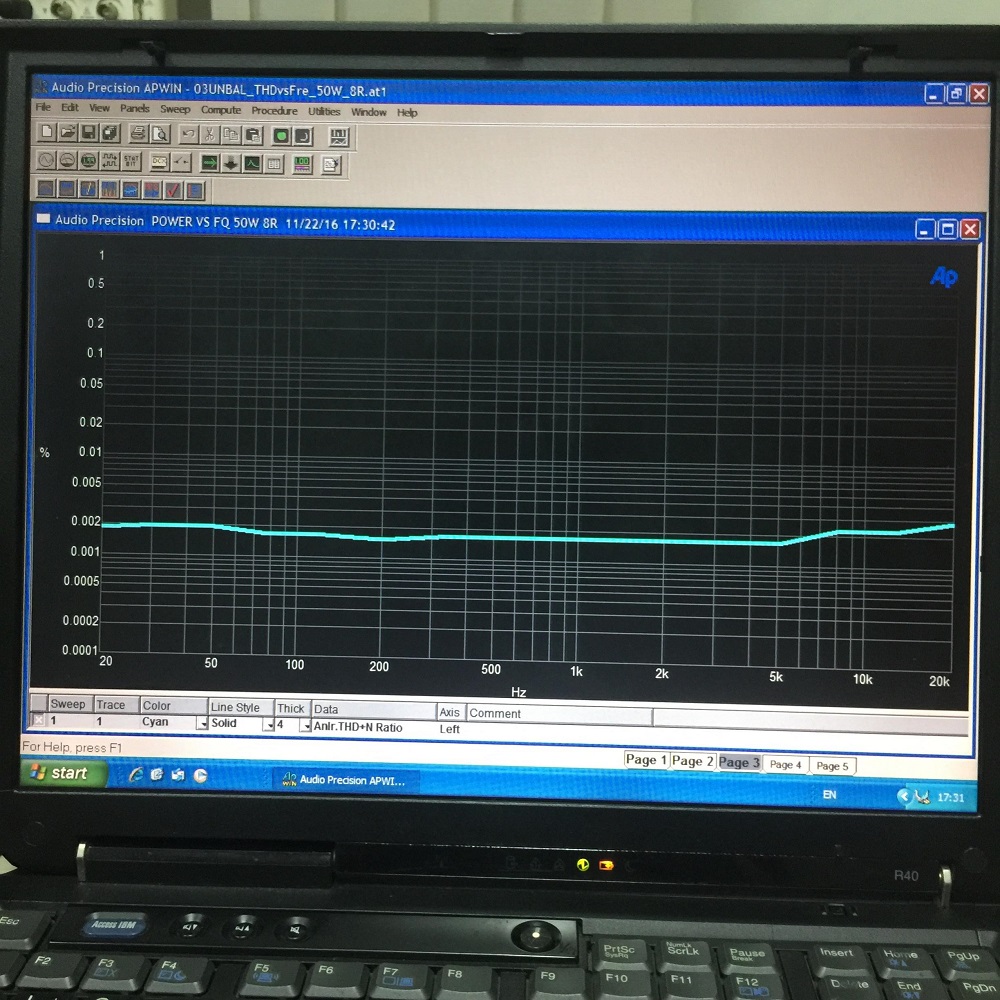
Task: Click the Anlr.THD+N Ratio data cell
Action: pyautogui.click(x=373, y=727)
